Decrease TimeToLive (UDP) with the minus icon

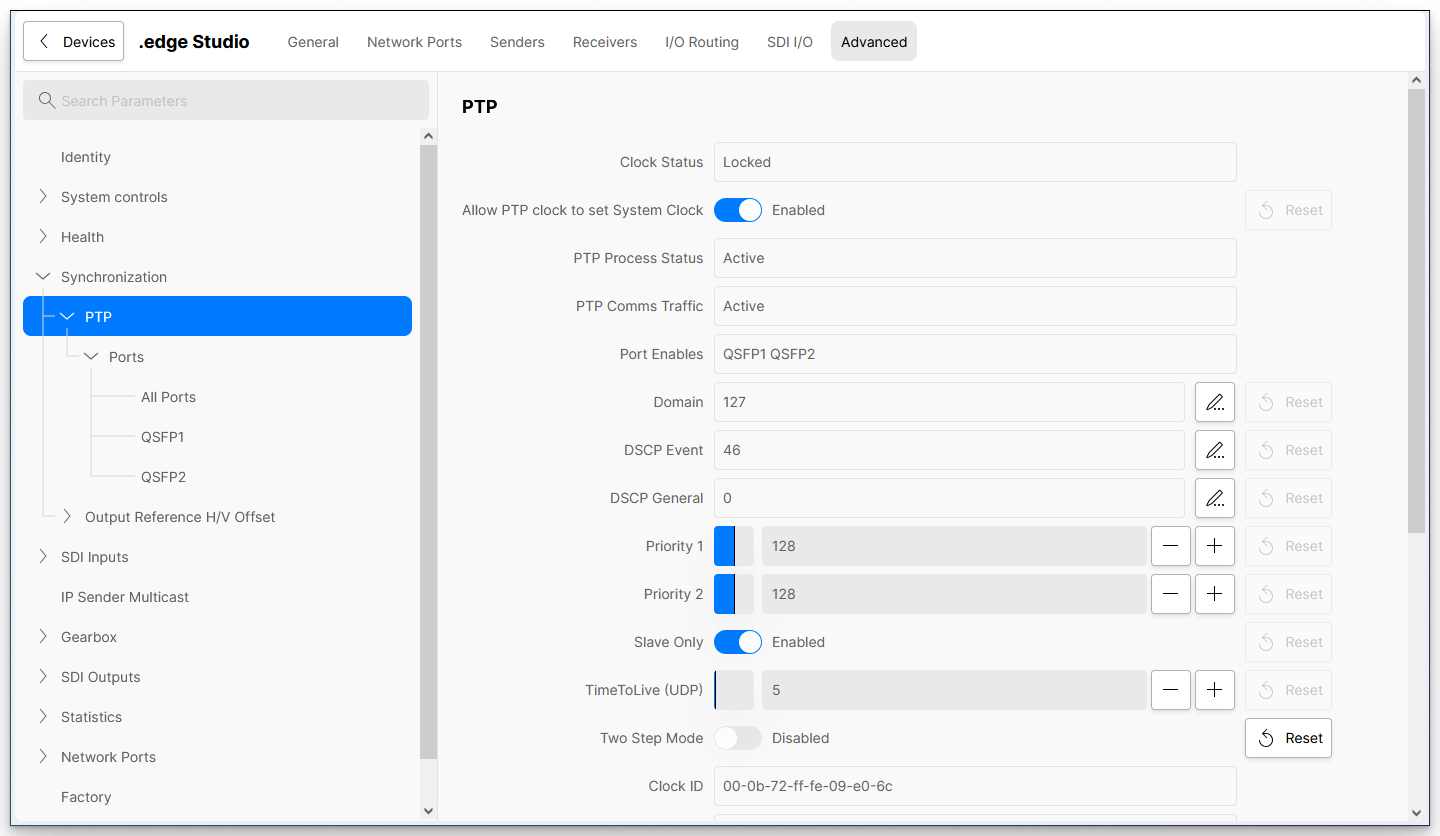tap(1170, 690)
